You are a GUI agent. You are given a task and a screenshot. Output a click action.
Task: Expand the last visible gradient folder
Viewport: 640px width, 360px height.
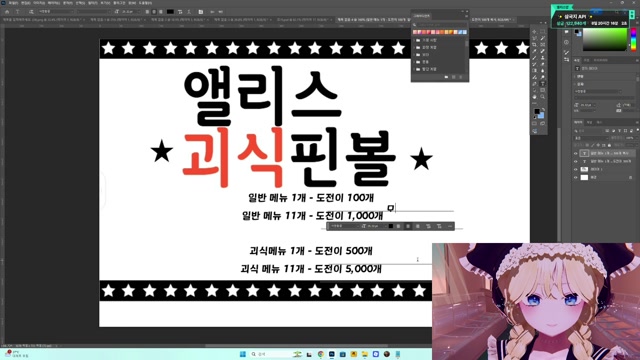[414, 69]
